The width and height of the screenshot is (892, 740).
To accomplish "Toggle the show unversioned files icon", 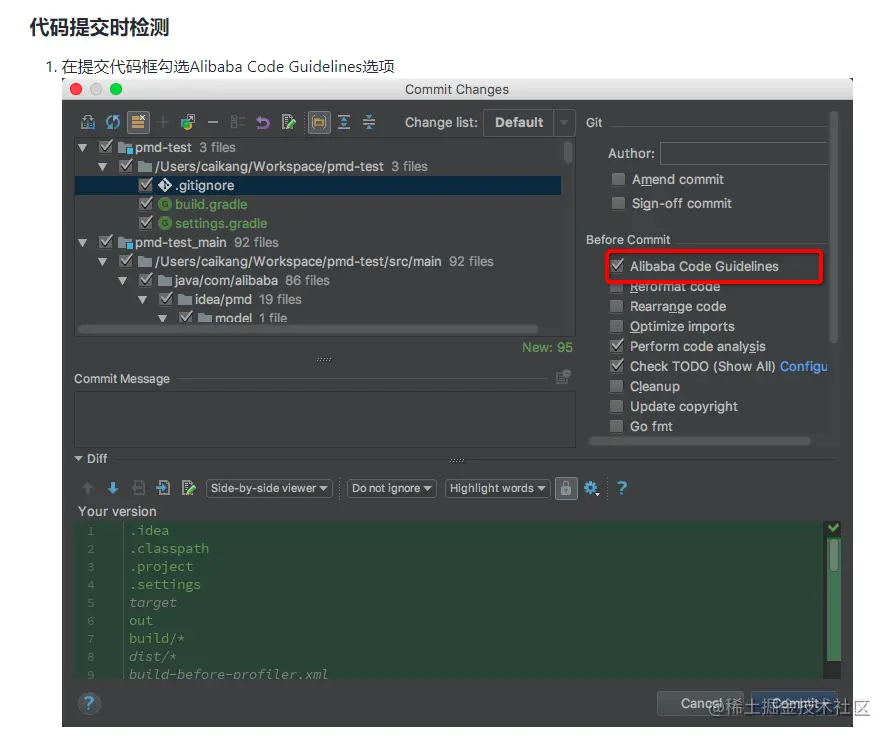I will (138, 122).
